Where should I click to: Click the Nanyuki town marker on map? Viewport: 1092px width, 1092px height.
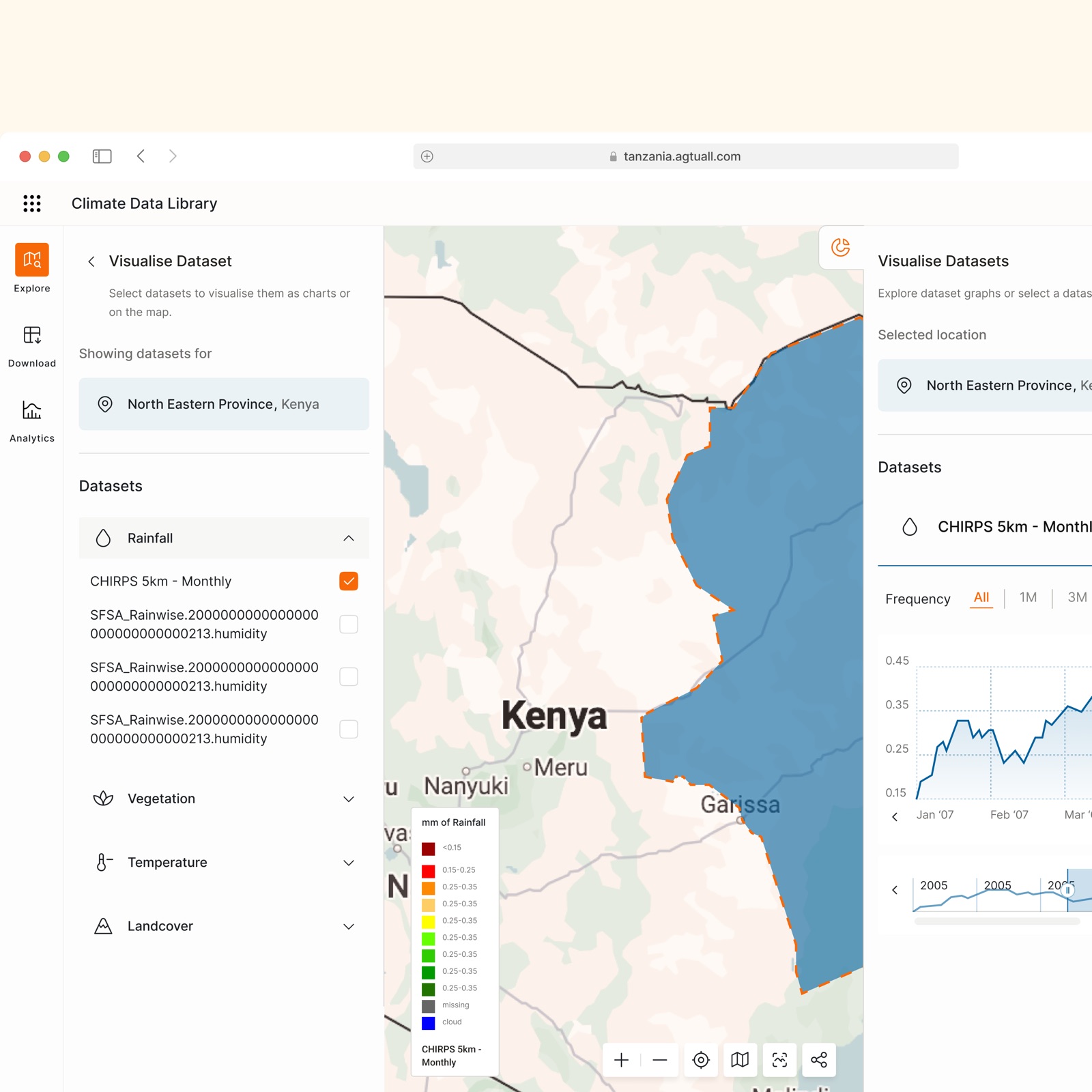point(466,771)
